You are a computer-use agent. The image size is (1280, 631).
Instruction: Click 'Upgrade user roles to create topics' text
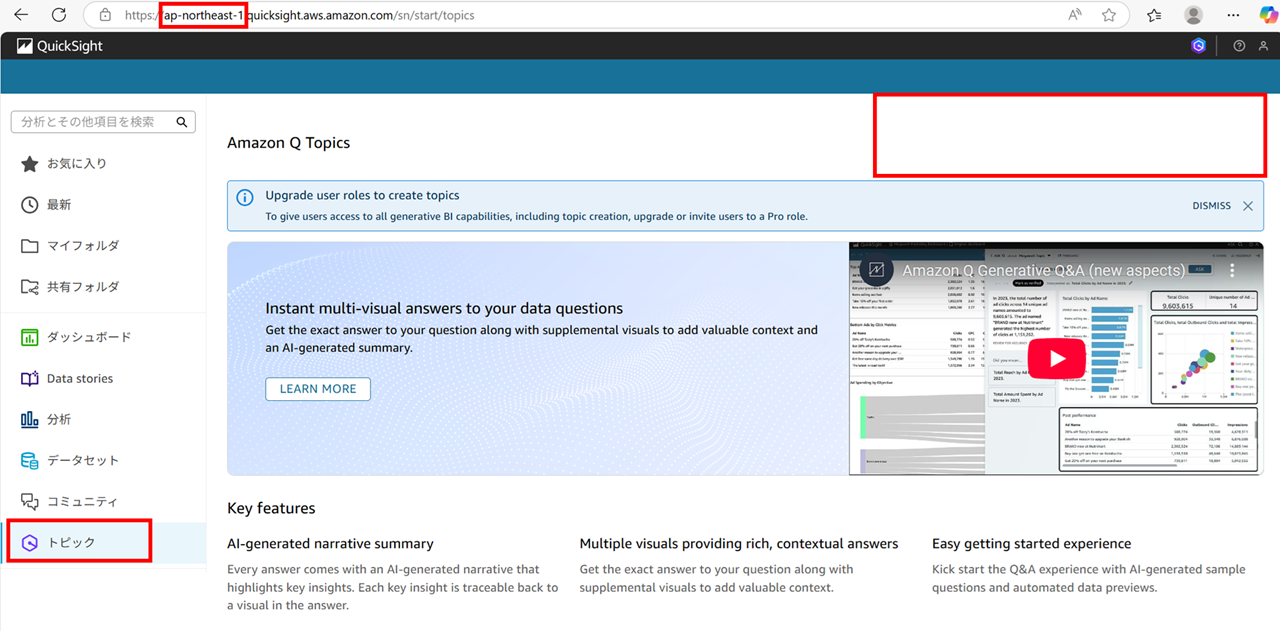[362, 196]
